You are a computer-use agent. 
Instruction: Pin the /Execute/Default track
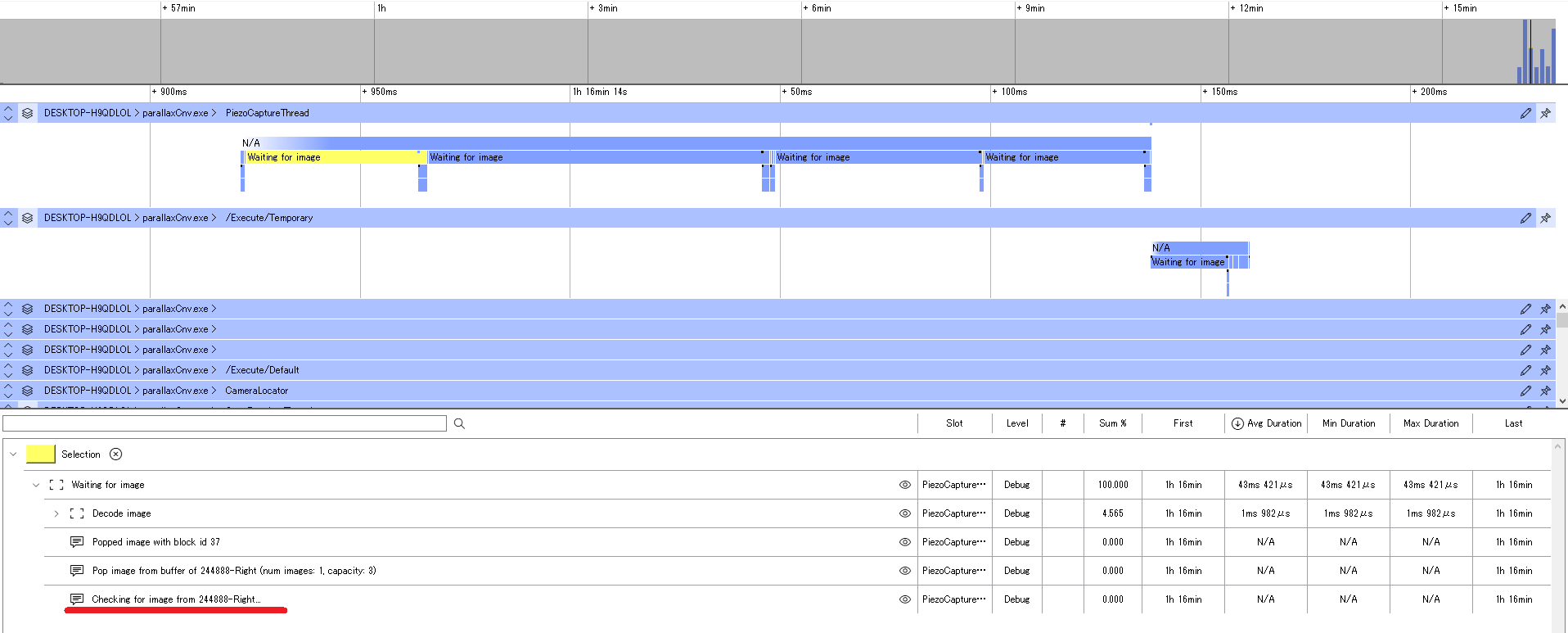(1545, 370)
